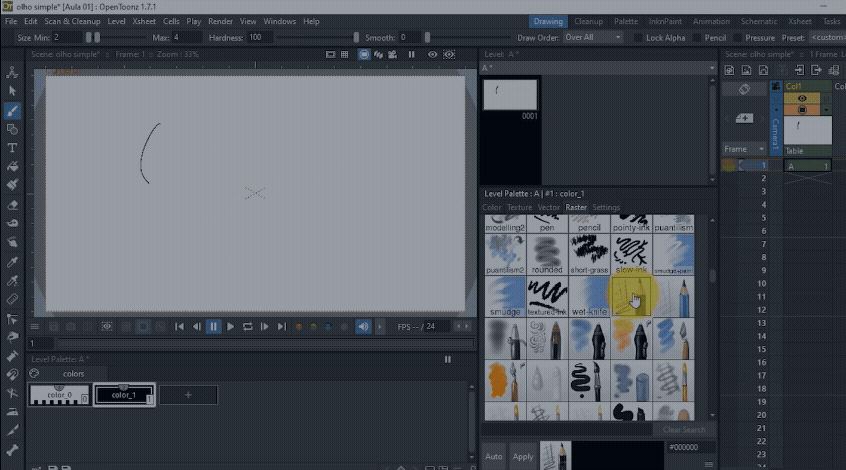846x470 pixels.
Task: Toggle Col1 preview visibility eye
Action: point(802,98)
